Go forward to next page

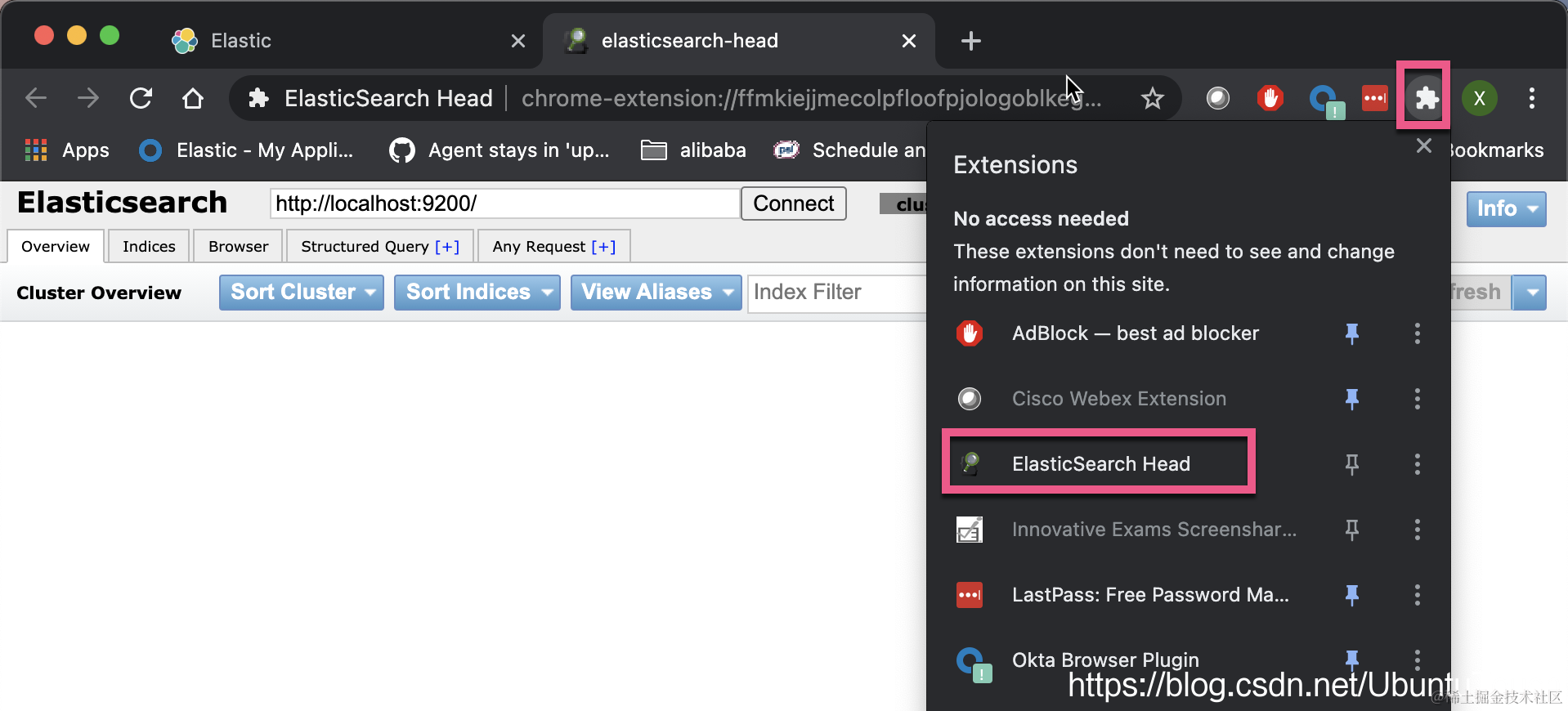coord(88,99)
